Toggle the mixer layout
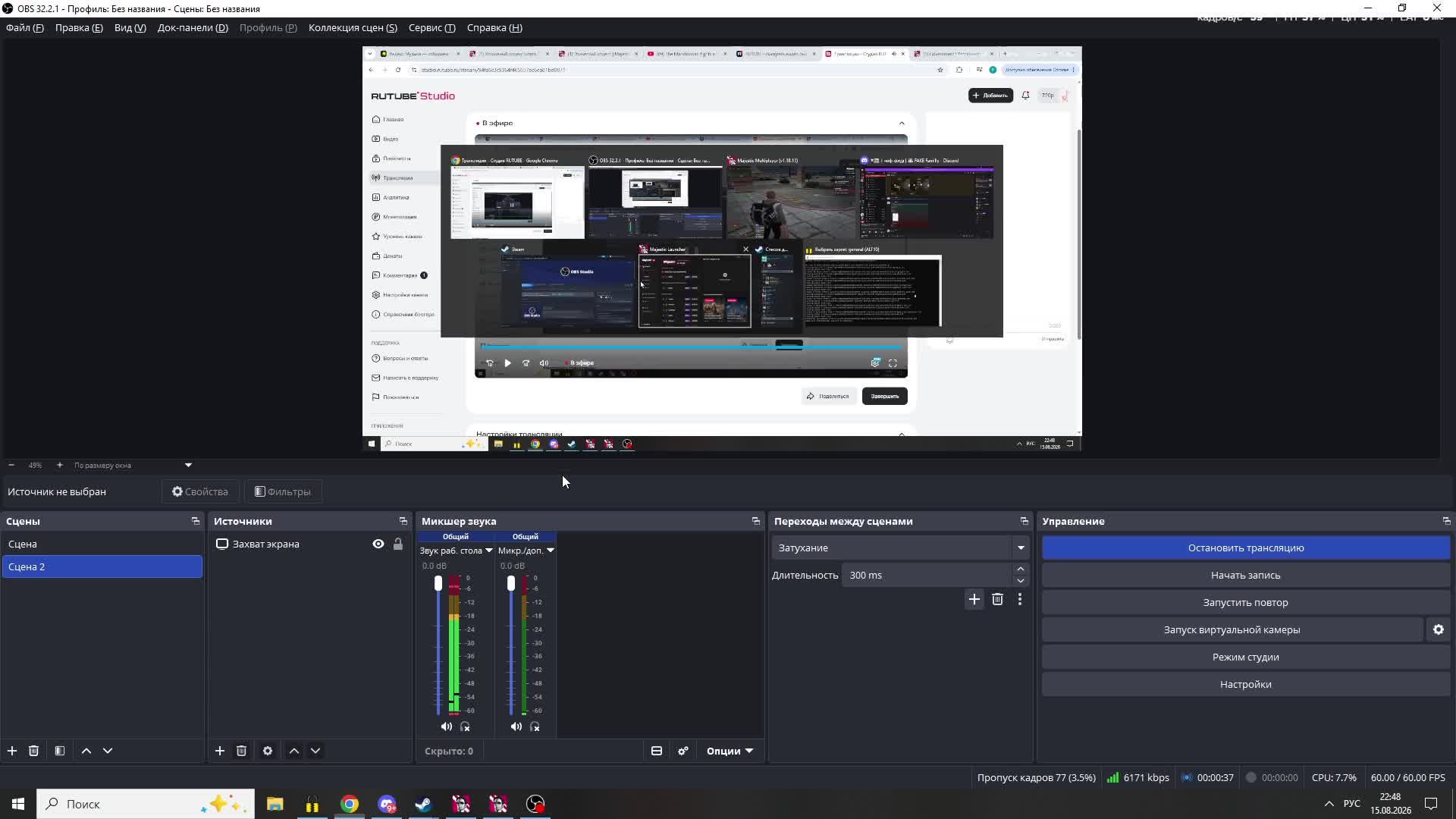 (657, 751)
